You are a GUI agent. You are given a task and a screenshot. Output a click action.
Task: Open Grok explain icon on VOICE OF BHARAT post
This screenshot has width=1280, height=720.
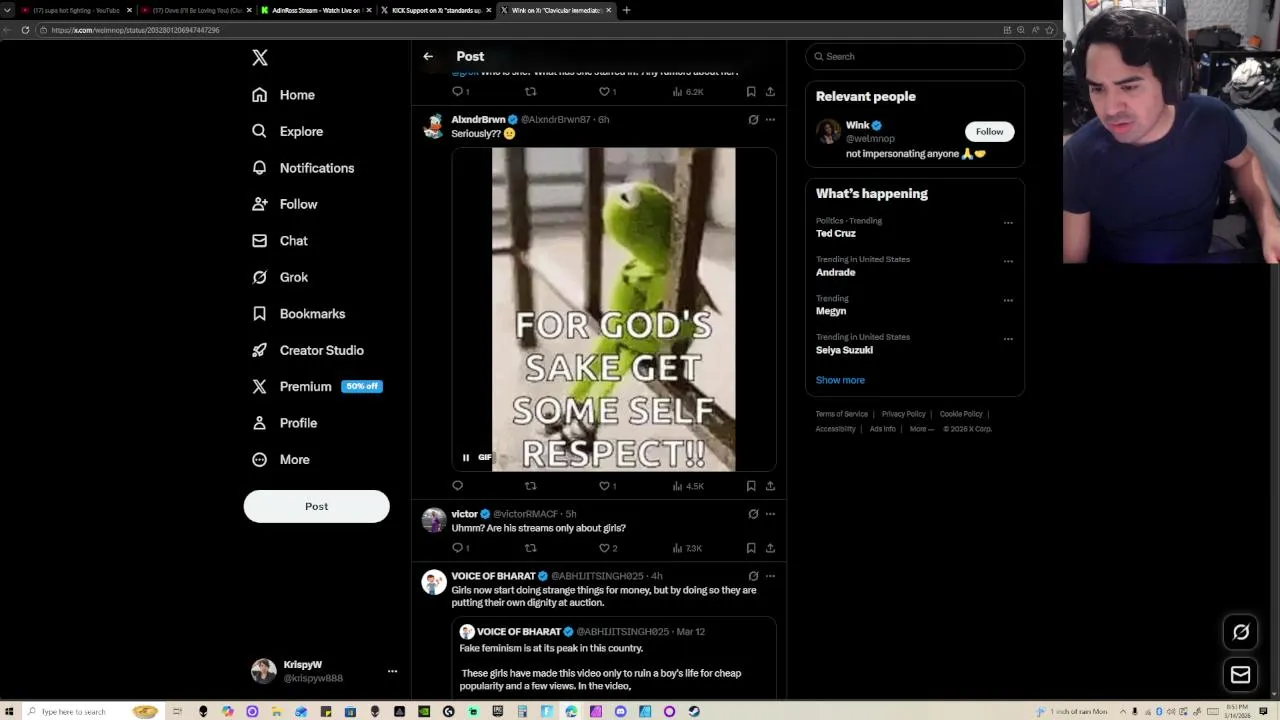coord(753,576)
